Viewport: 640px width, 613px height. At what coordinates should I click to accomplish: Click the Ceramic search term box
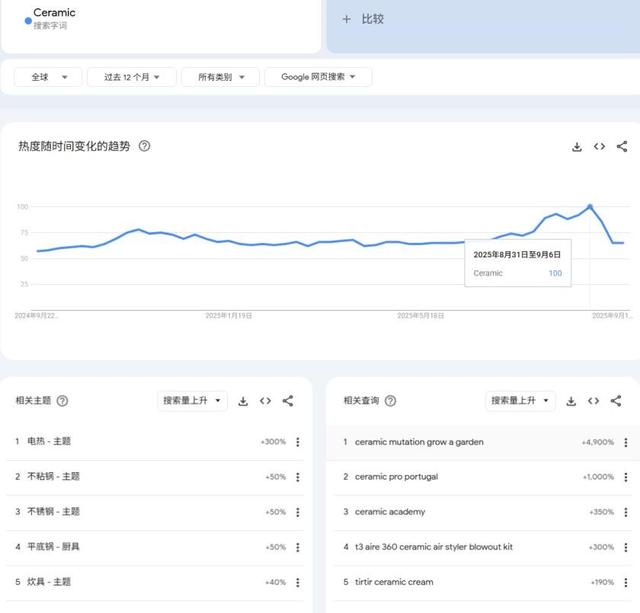point(161,26)
